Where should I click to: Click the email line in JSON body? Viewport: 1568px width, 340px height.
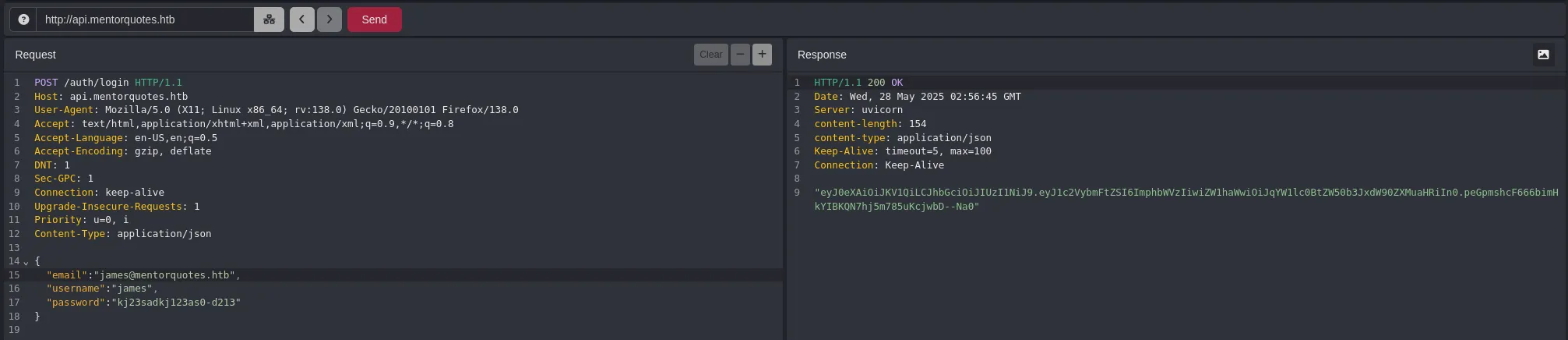pyautogui.click(x=143, y=275)
